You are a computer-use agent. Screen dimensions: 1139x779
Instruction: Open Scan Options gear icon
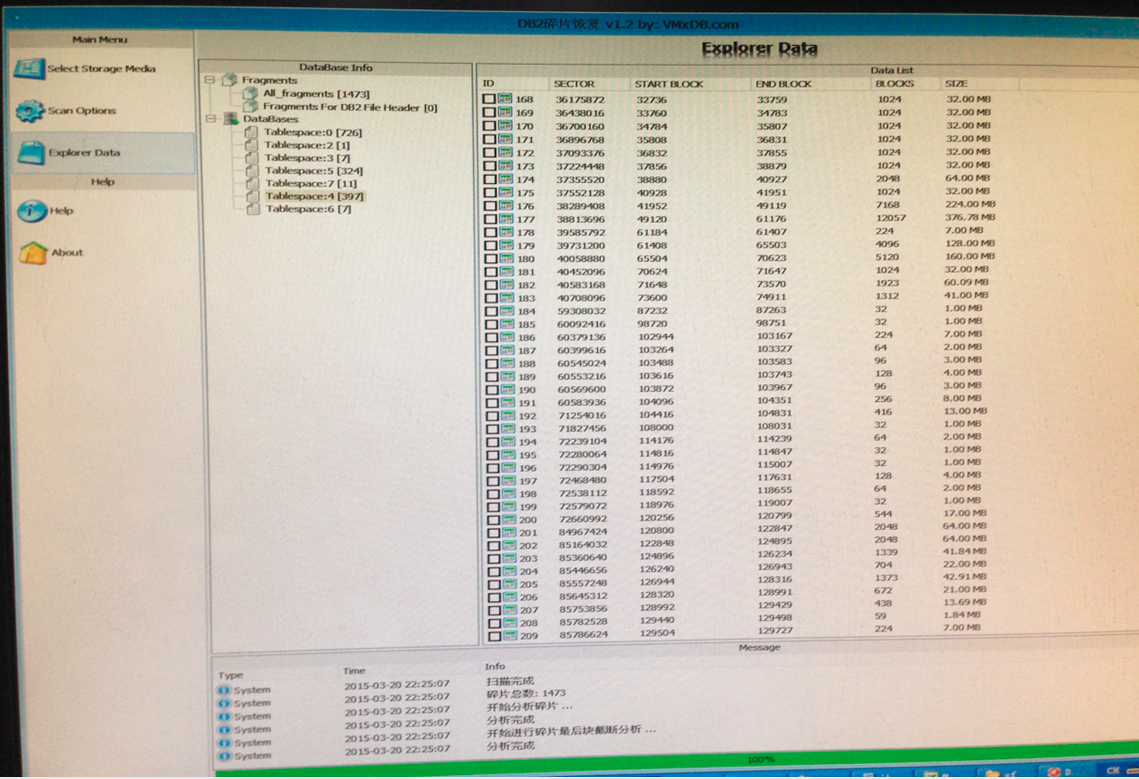(x=29, y=110)
